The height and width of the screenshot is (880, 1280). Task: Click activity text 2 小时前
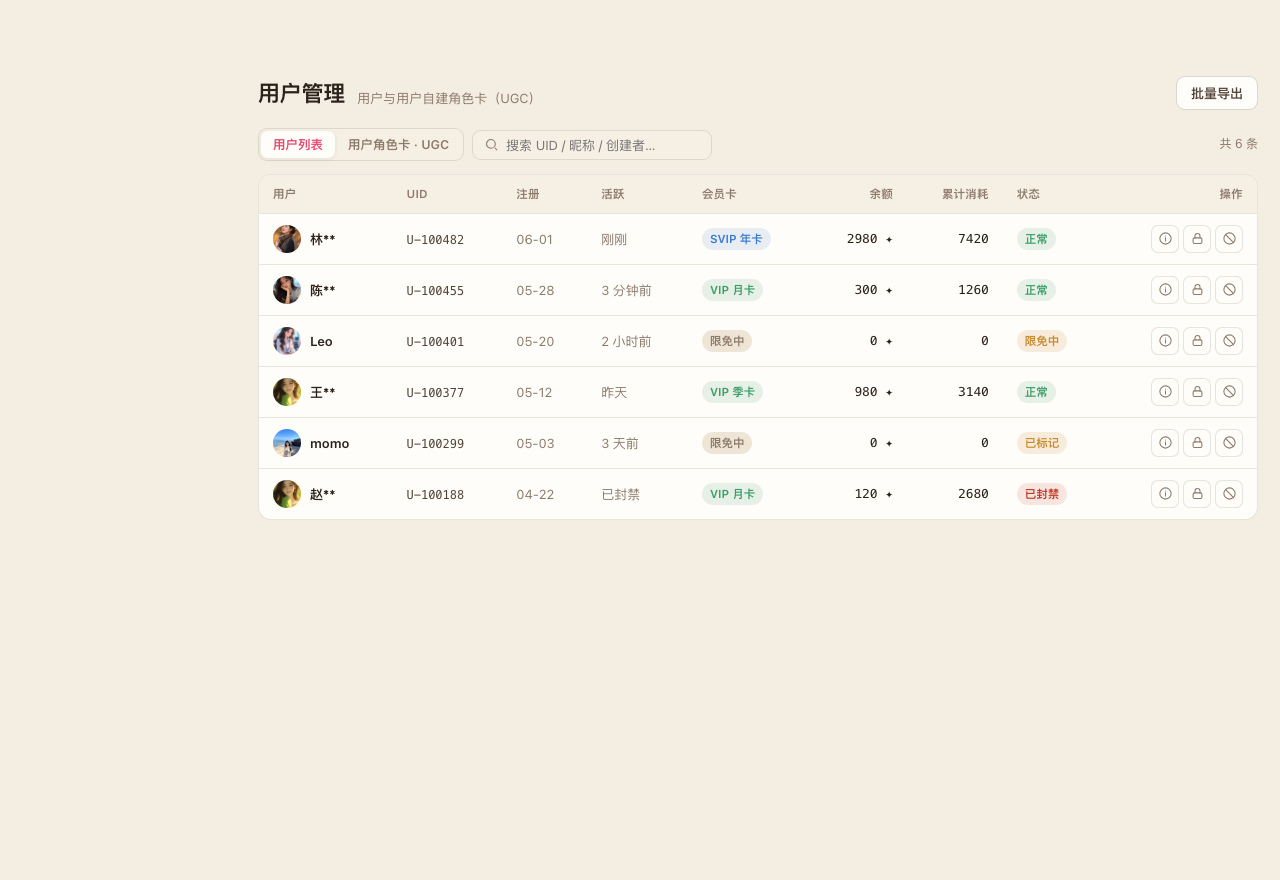click(626, 342)
